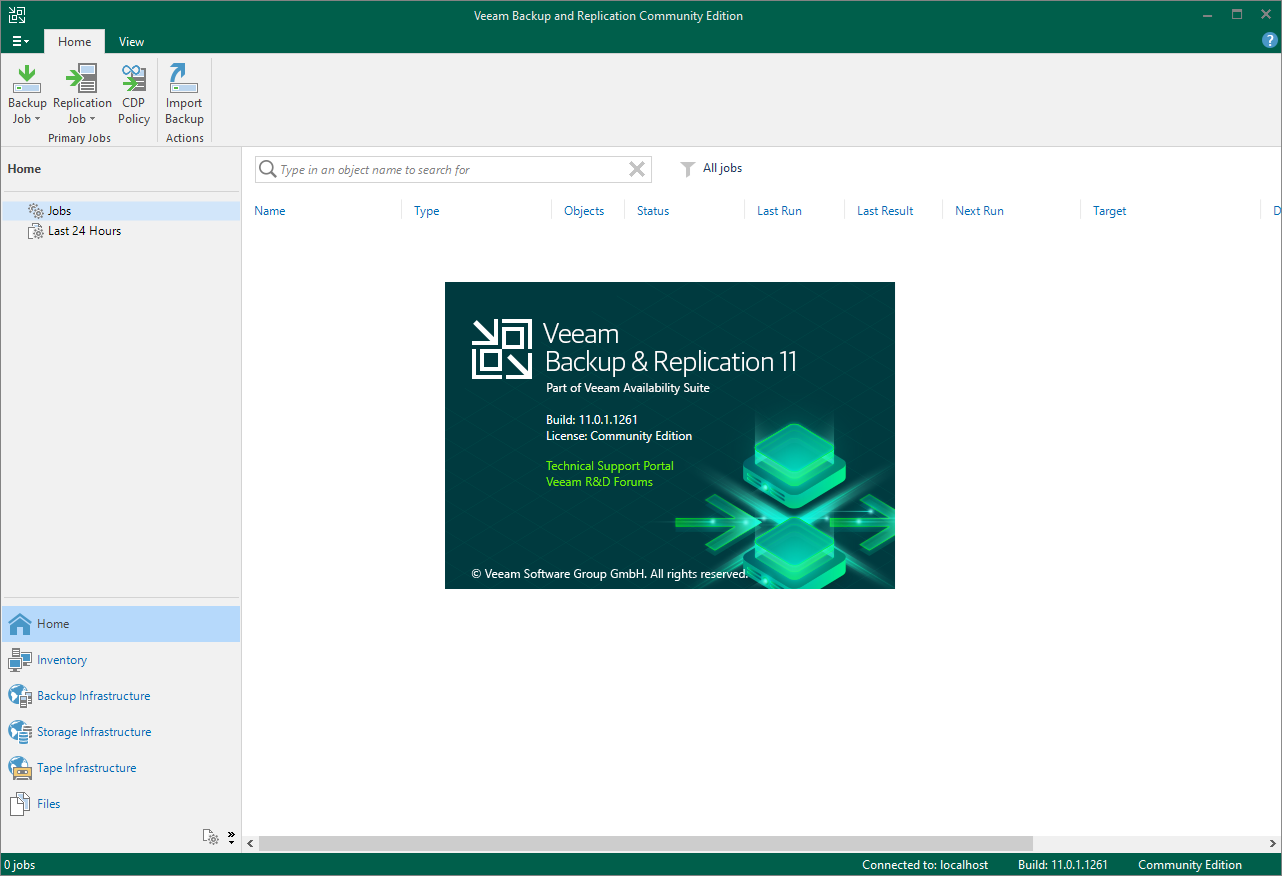The height and width of the screenshot is (876, 1282).
Task: Focus the object name search field
Action: [x=453, y=170]
